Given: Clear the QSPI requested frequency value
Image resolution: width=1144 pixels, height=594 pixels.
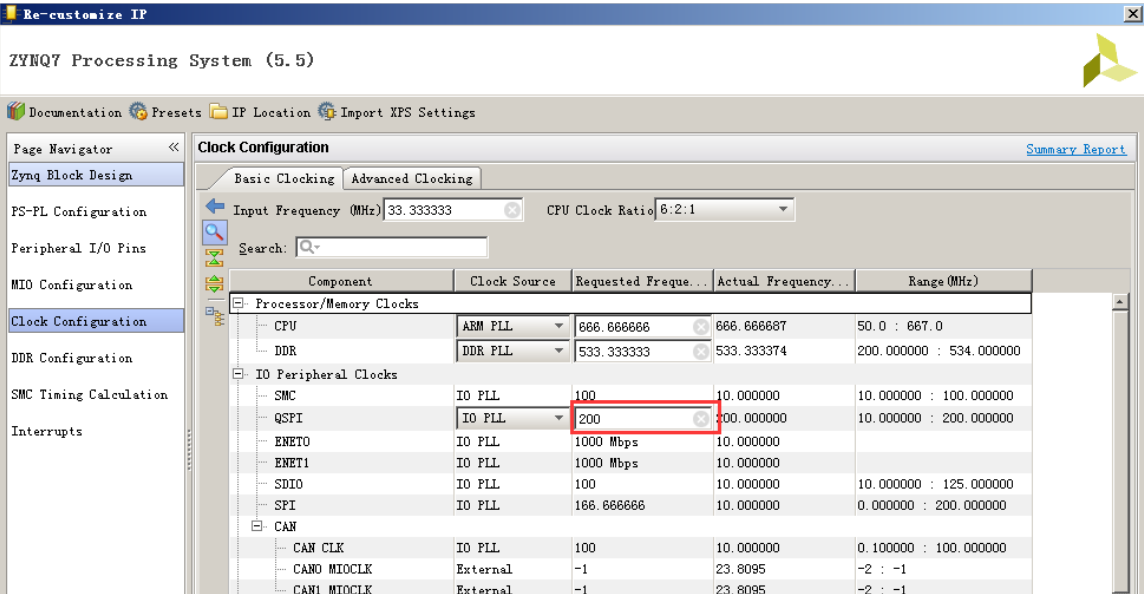Looking at the screenshot, I should [x=700, y=419].
